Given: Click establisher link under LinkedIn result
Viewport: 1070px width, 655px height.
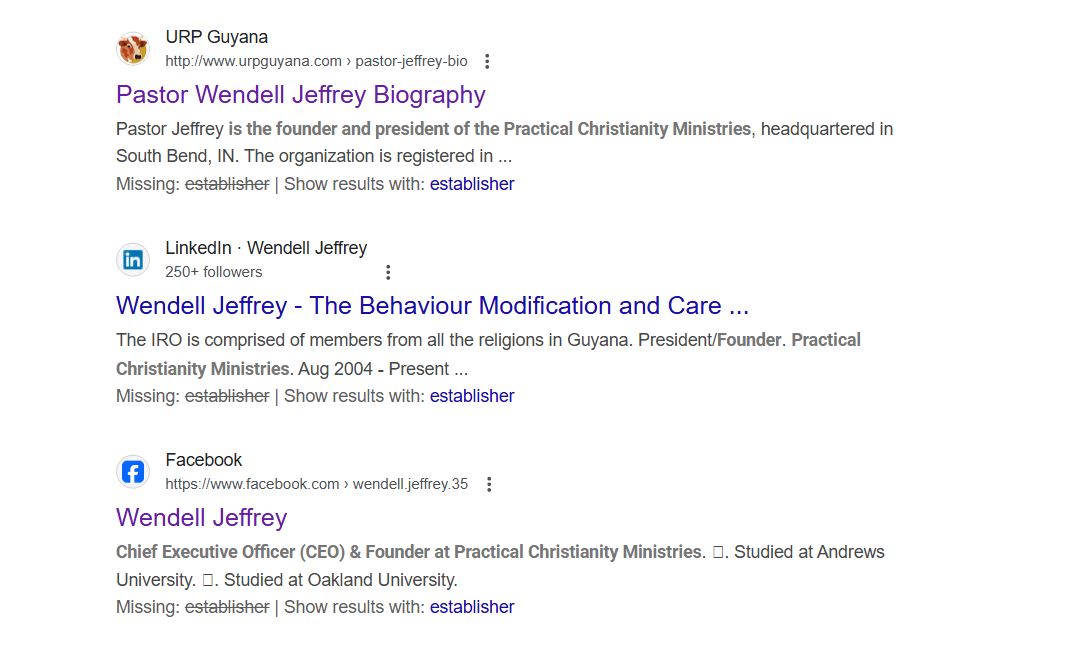Looking at the screenshot, I should pyautogui.click(x=472, y=396).
